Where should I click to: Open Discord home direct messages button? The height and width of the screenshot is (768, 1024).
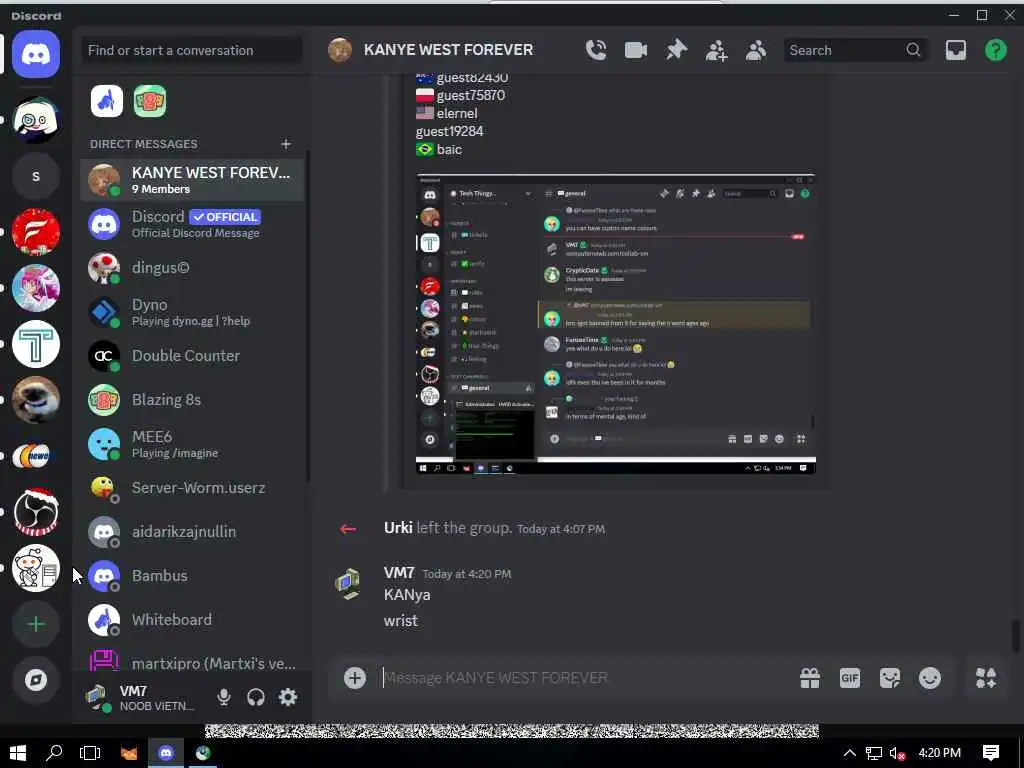click(36, 54)
